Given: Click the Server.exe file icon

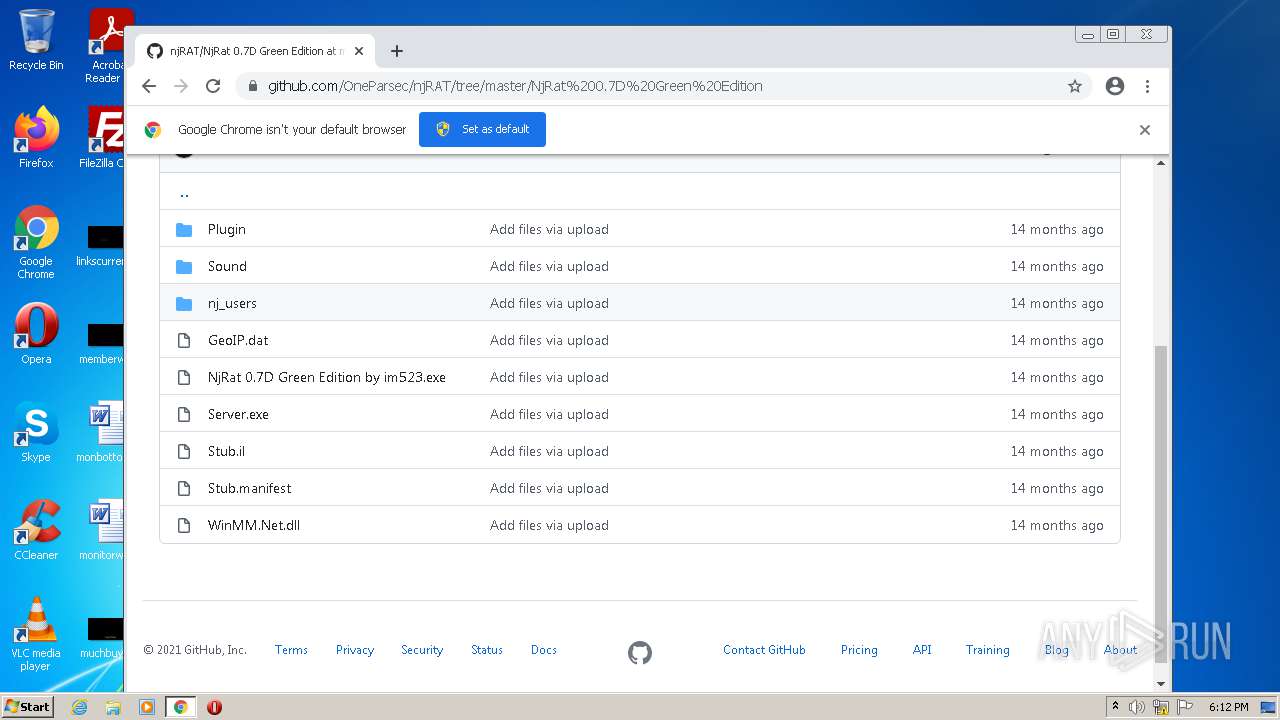Looking at the screenshot, I should point(184,414).
